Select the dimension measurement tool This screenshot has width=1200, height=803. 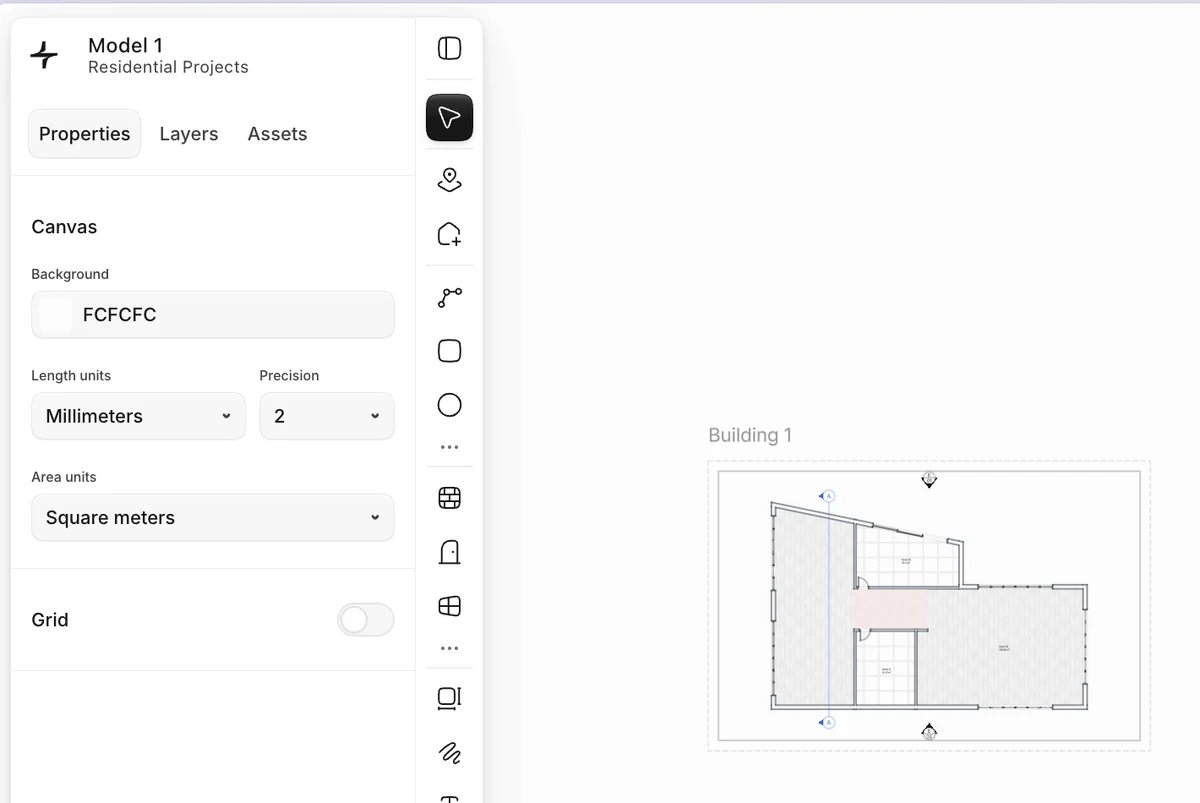[450, 698]
